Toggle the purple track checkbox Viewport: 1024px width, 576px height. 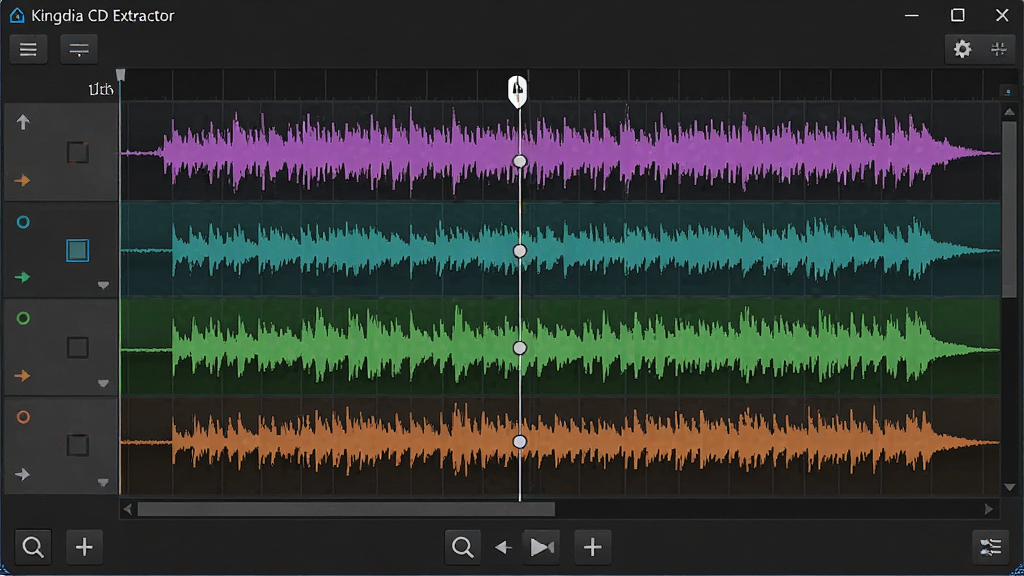[78, 153]
